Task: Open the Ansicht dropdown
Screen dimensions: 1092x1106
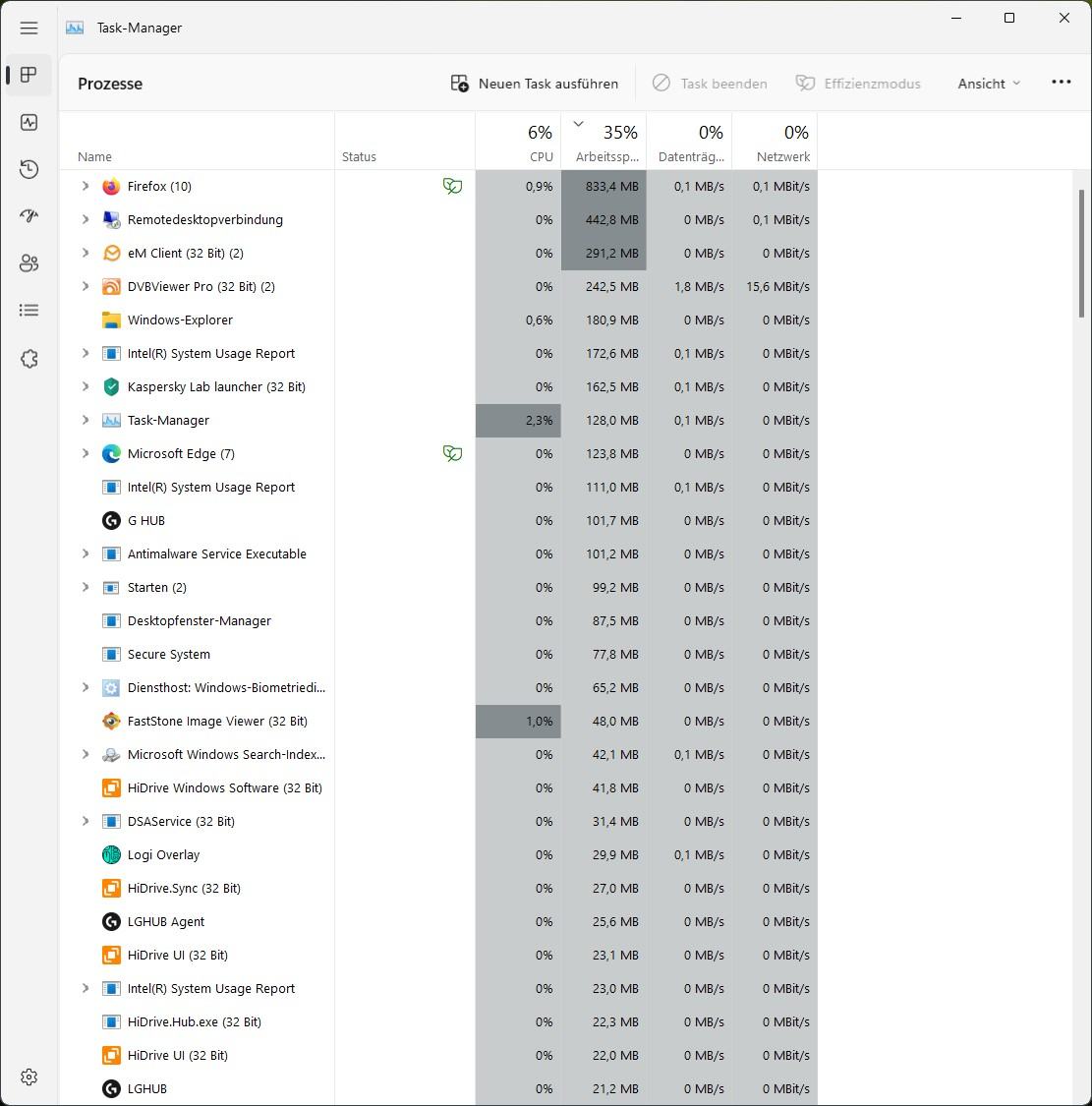Action: [x=989, y=84]
